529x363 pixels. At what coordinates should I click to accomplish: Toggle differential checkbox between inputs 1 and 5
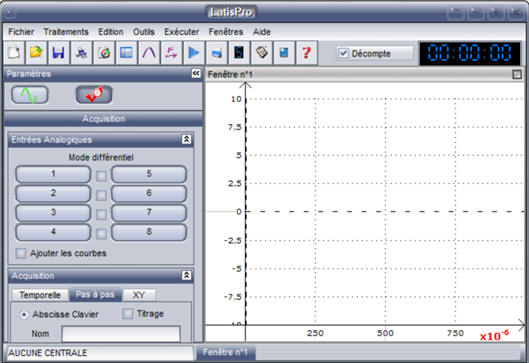[101, 176]
